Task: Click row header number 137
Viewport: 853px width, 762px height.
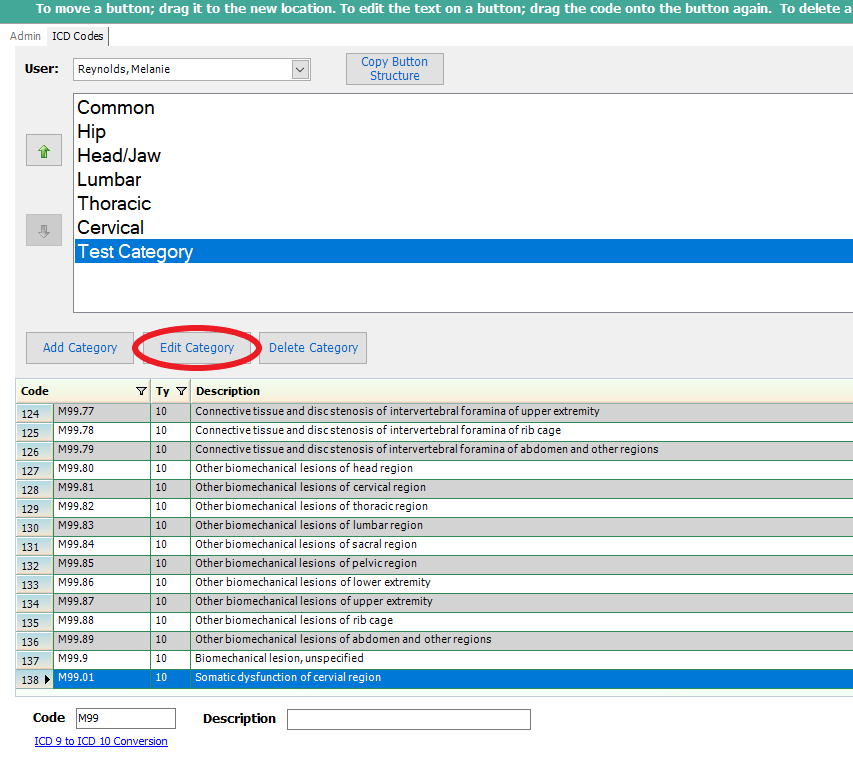Action: (x=30, y=661)
